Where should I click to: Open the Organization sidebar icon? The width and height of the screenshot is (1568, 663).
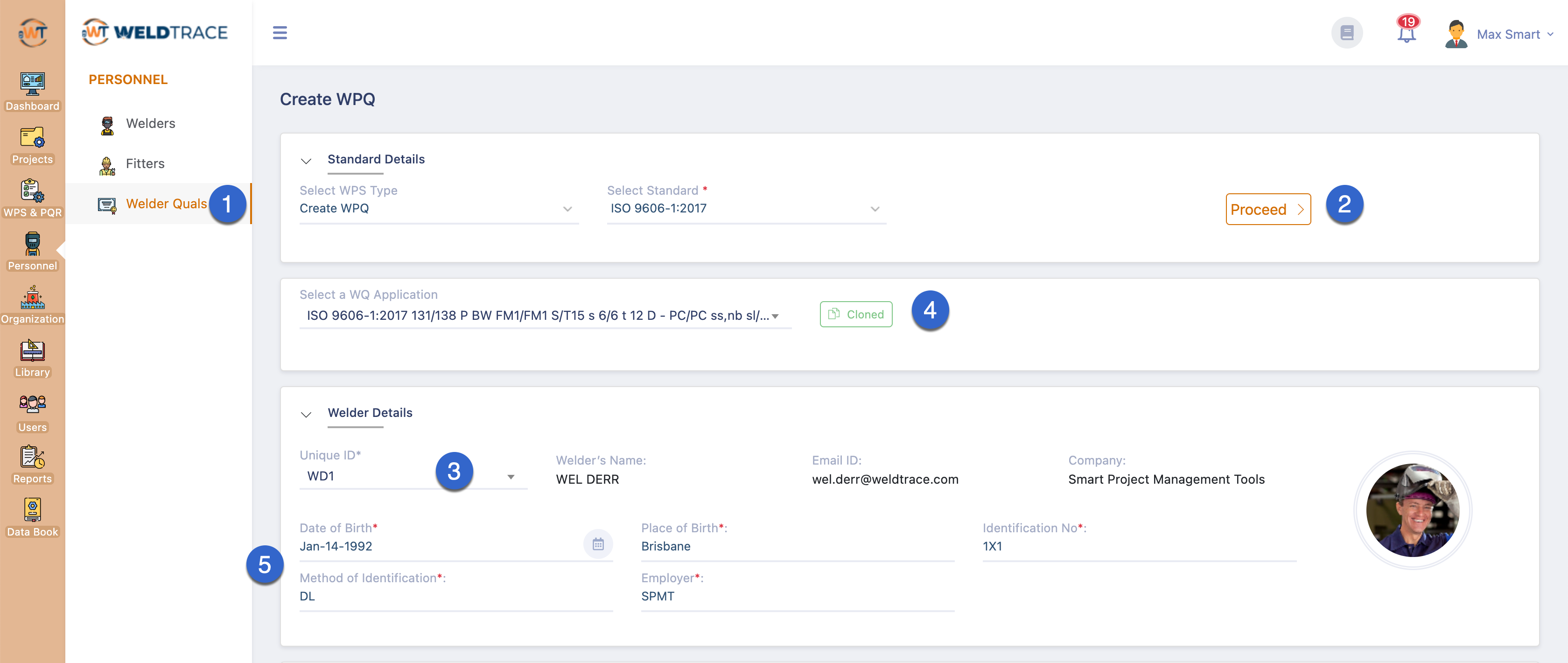32,304
